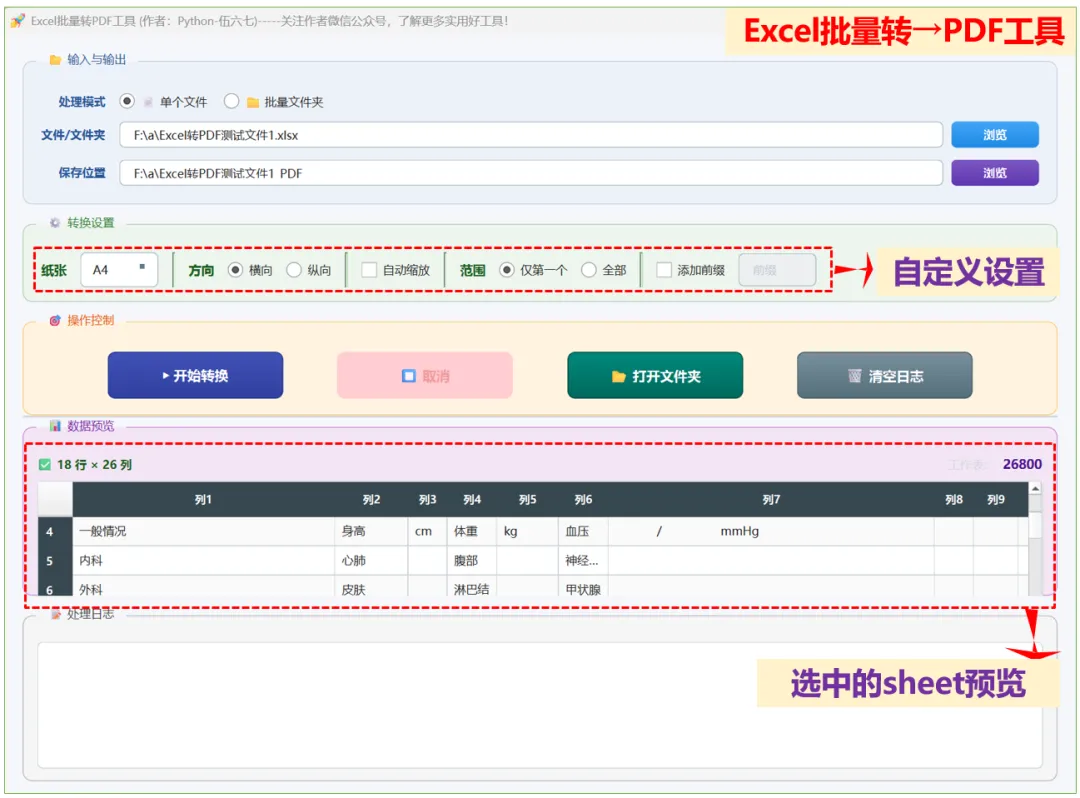The height and width of the screenshot is (798, 1080).
Task: Click the cell 淋巴结 in the preview
Action: 472,588
